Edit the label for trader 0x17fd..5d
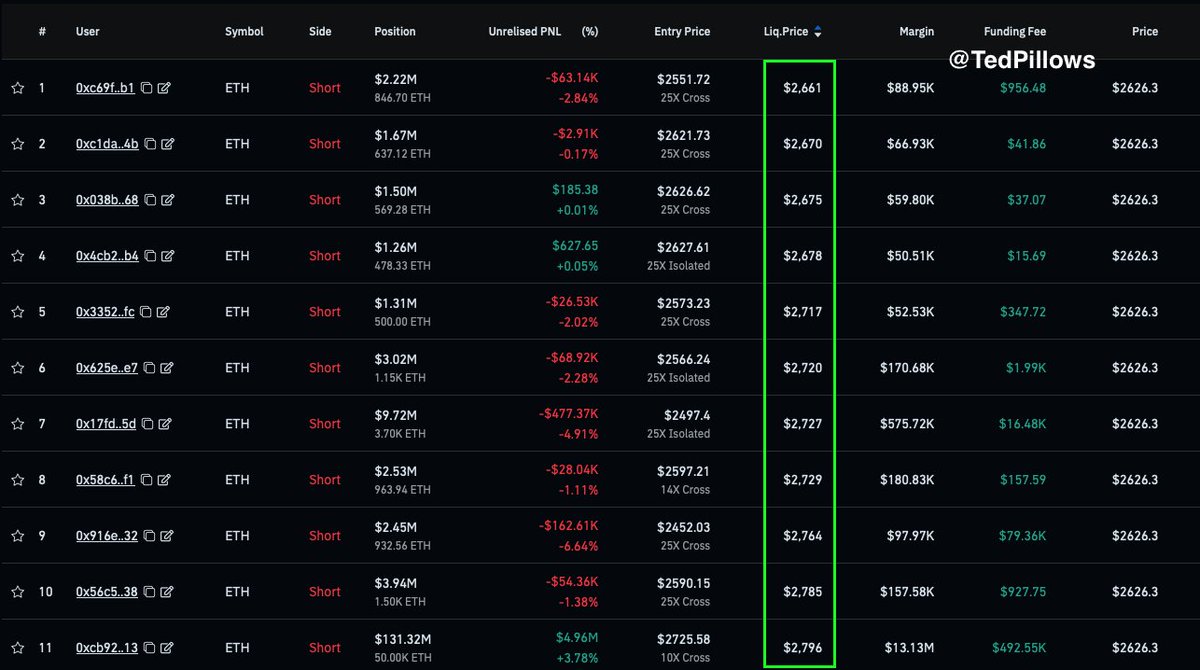This screenshot has width=1200, height=670. point(164,424)
